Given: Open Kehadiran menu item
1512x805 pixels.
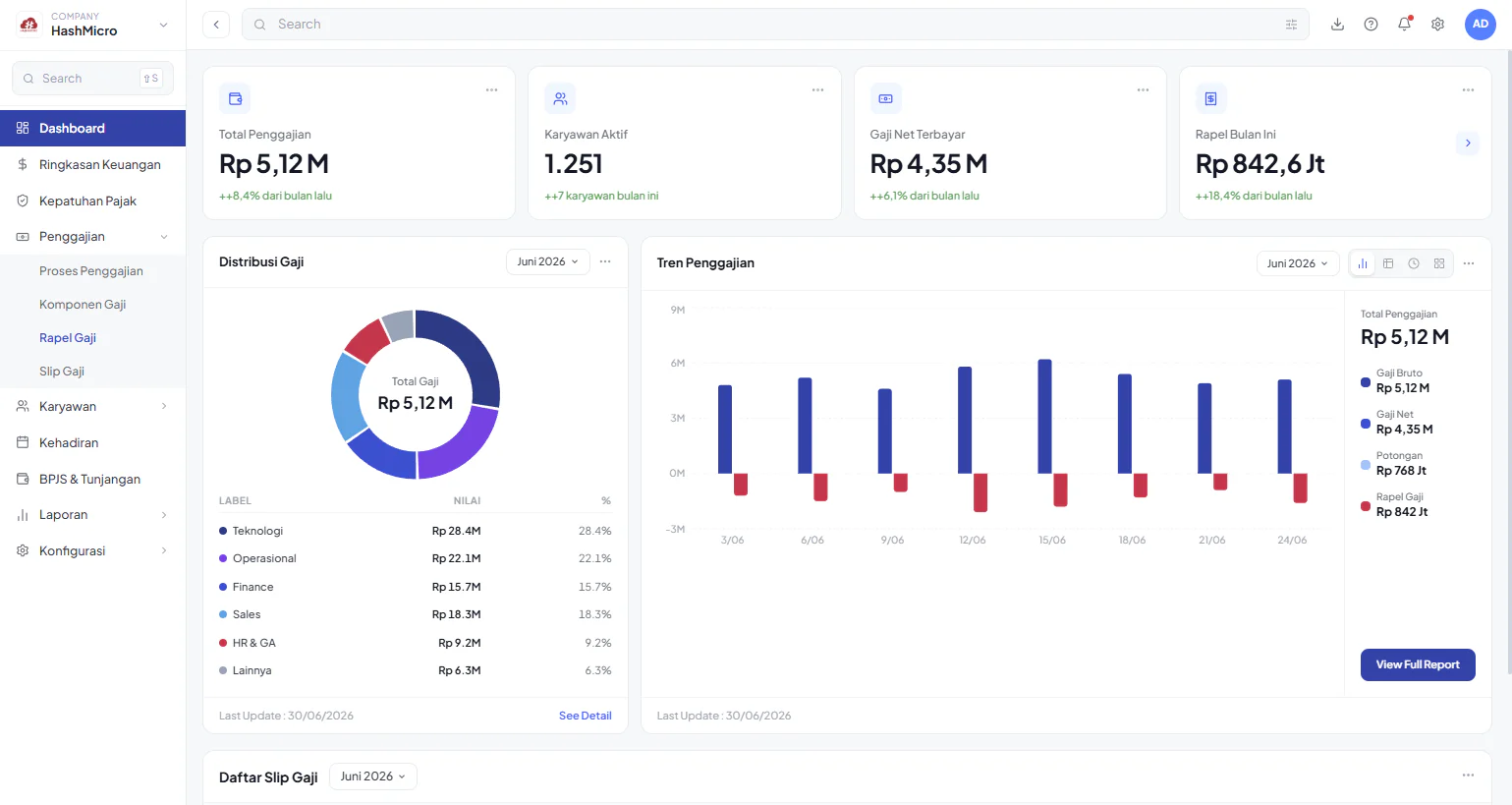Looking at the screenshot, I should coord(92,442).
